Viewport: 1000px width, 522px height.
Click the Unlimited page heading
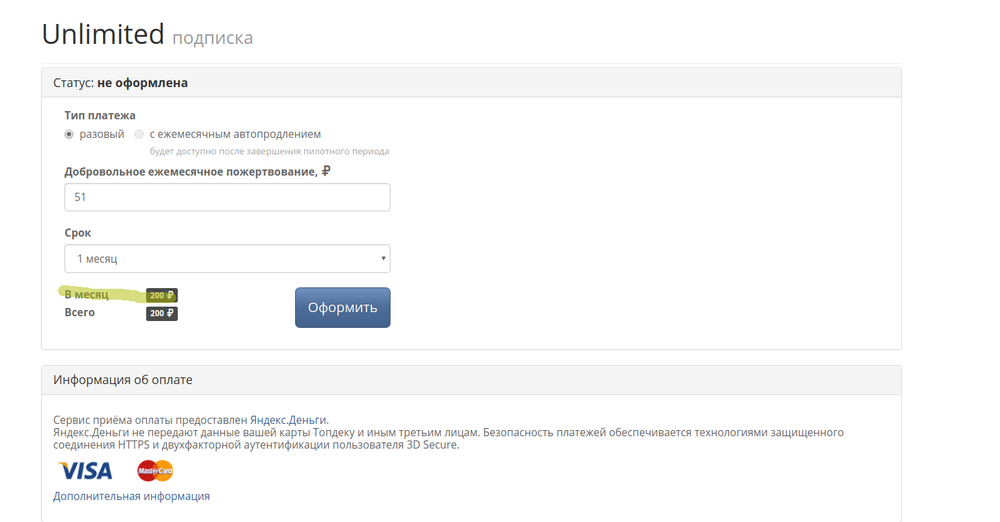103,34
